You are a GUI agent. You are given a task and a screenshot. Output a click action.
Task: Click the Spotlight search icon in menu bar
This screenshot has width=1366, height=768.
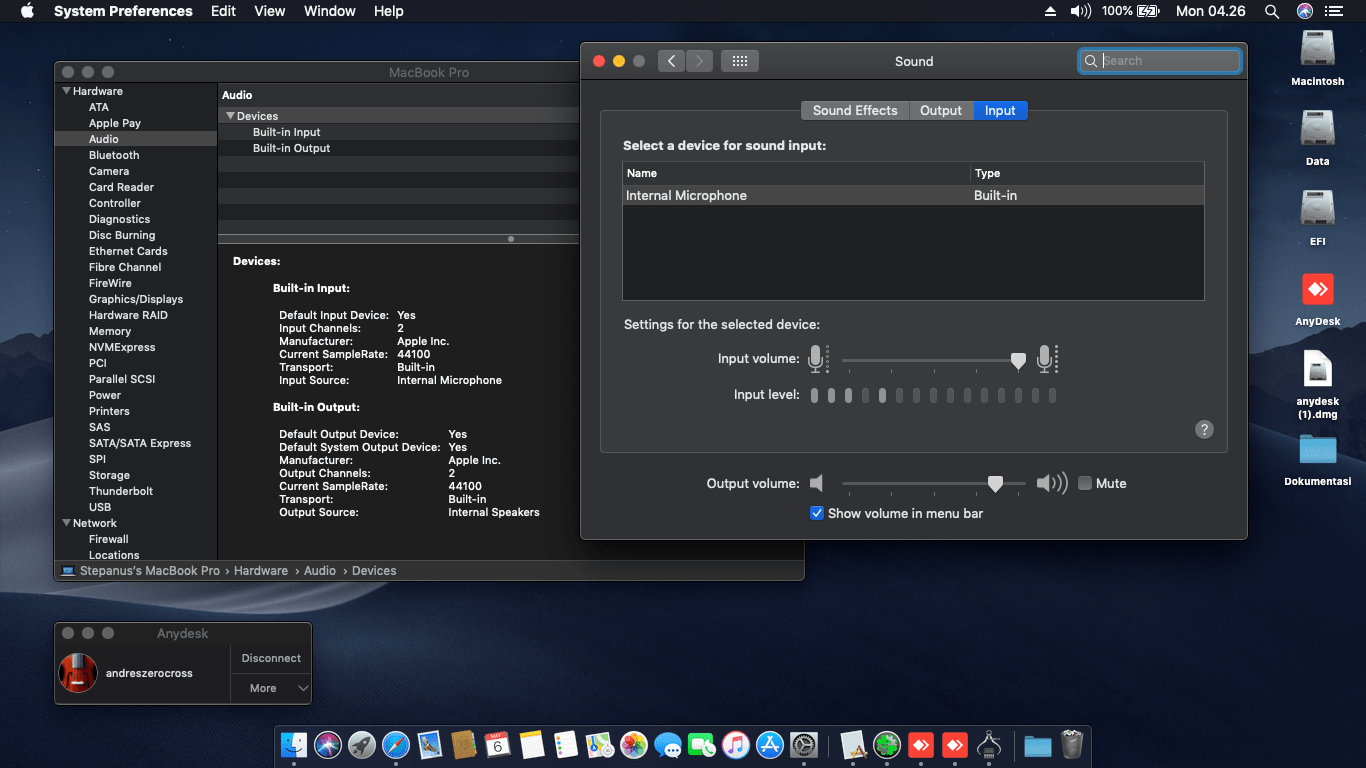pos(1271,11)
